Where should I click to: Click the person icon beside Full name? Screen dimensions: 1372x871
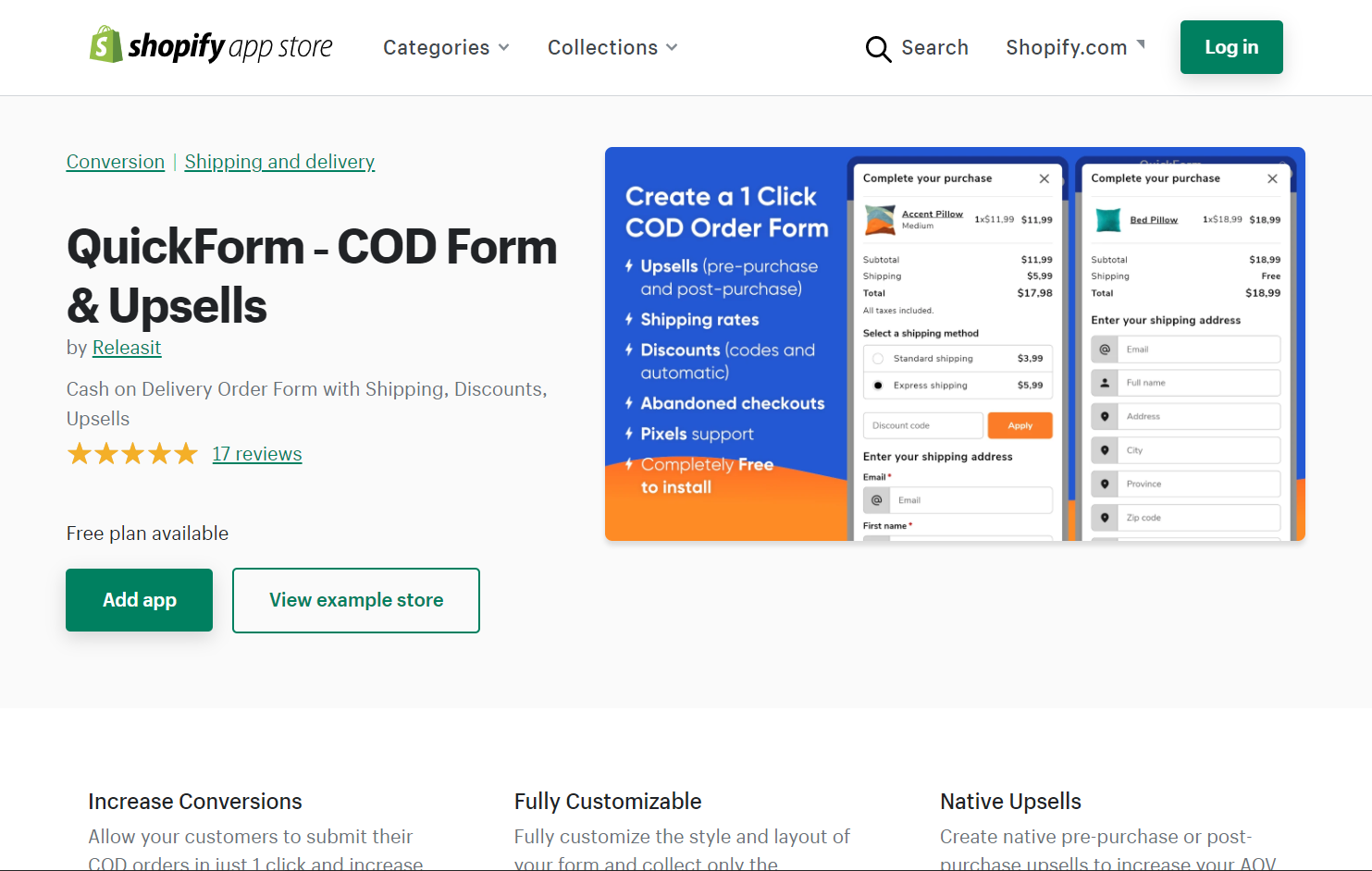1106,382
